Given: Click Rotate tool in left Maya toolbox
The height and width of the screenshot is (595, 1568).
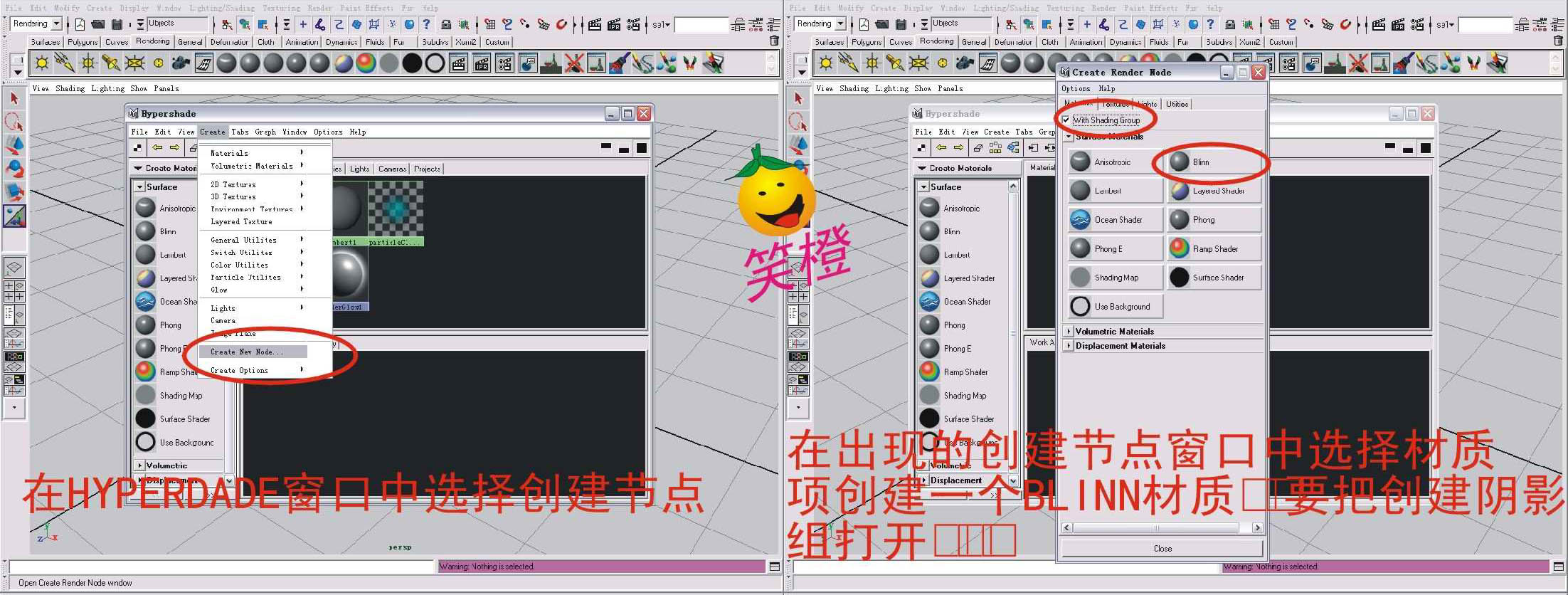Looking at the screenshot, I should (x=14, y=169).
